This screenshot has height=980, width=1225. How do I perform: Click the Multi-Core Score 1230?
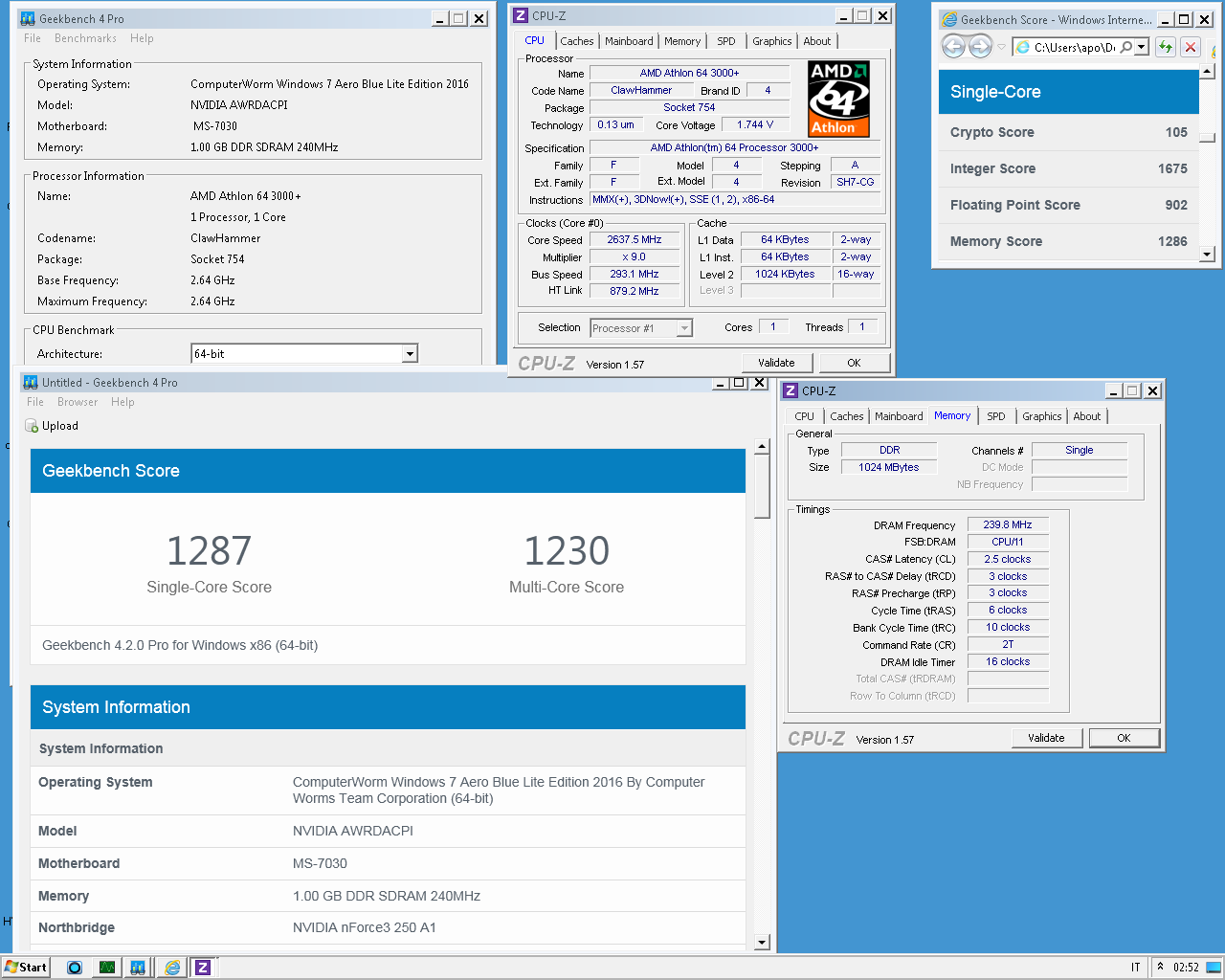click(x=567, y=550)
